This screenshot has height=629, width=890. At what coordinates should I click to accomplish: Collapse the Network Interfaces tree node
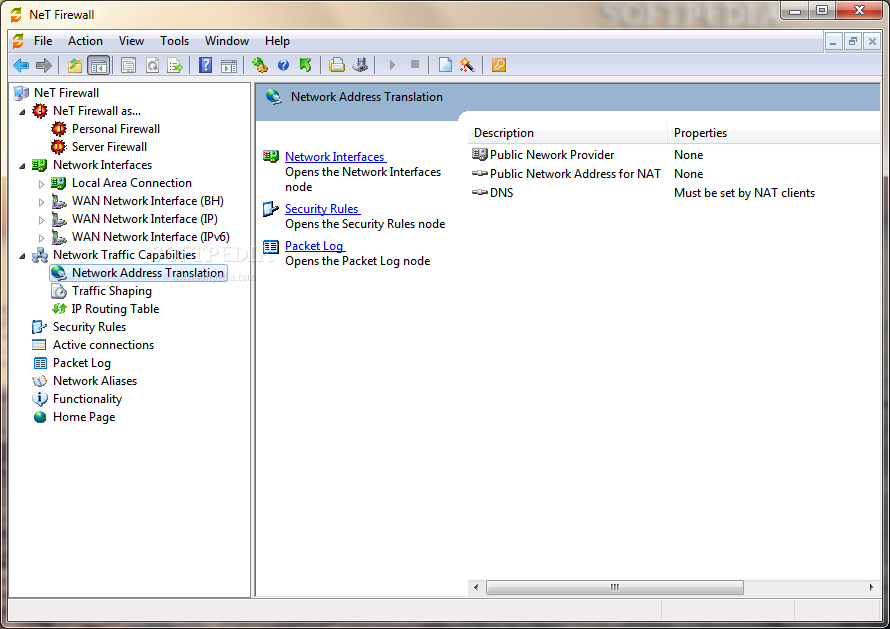[x=22, y=166]
